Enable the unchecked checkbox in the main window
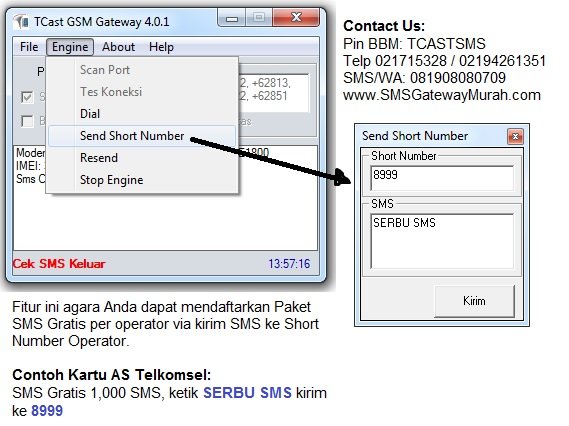The image size is (569, 426). pyautogui.click(x=27, y=121)
